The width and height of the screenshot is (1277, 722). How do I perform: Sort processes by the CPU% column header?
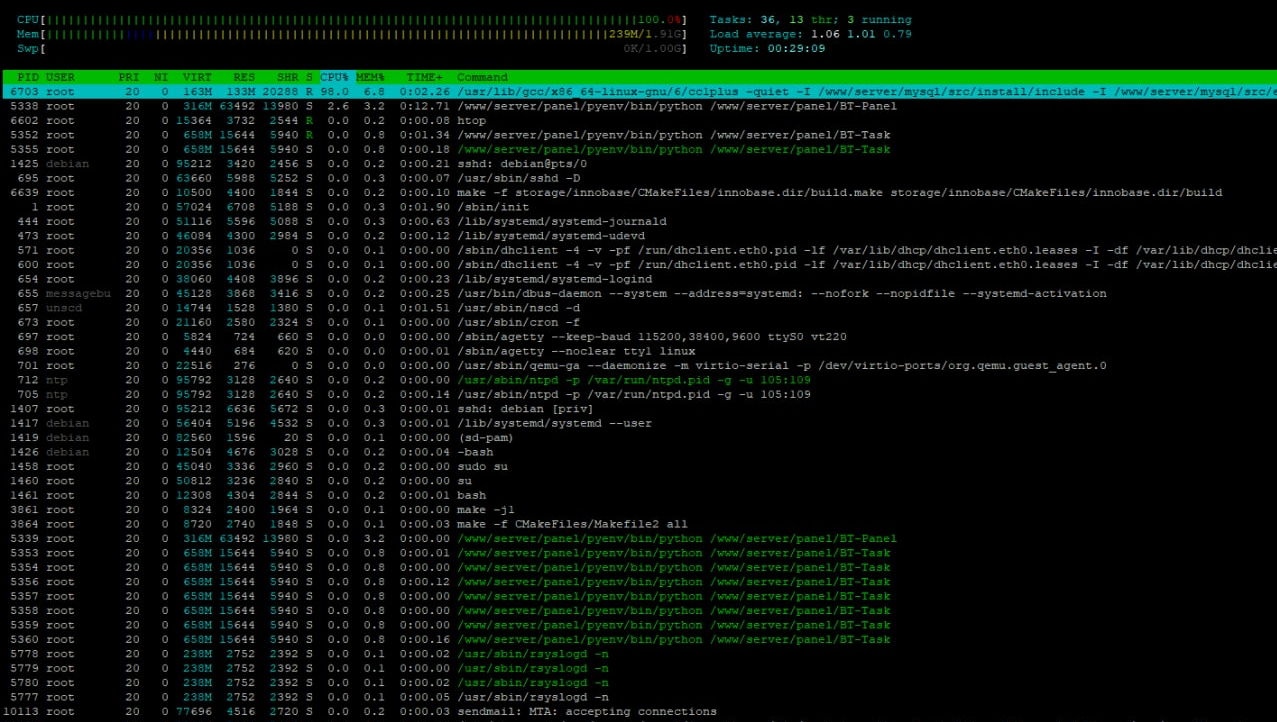[x=335, y=77]
